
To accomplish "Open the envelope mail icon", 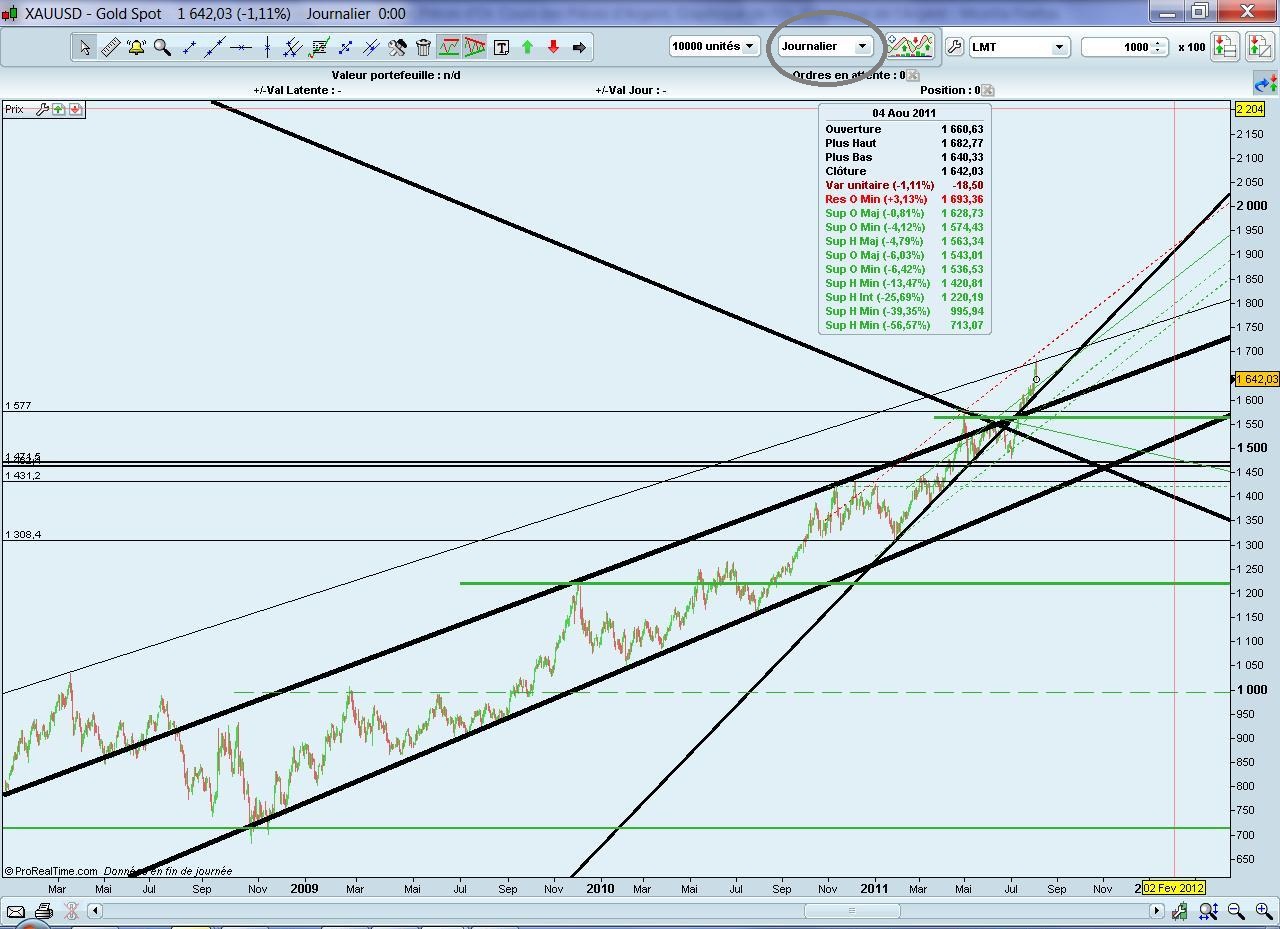I will pos(16,911).
